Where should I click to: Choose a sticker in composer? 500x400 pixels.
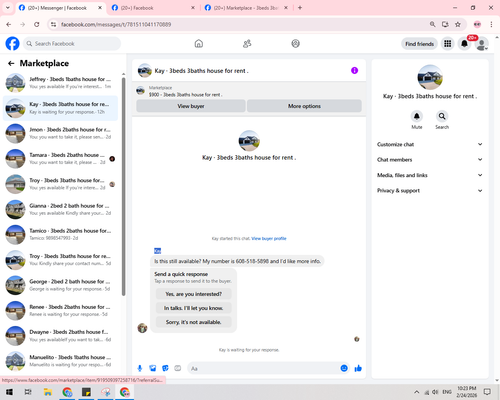[165, 368]
